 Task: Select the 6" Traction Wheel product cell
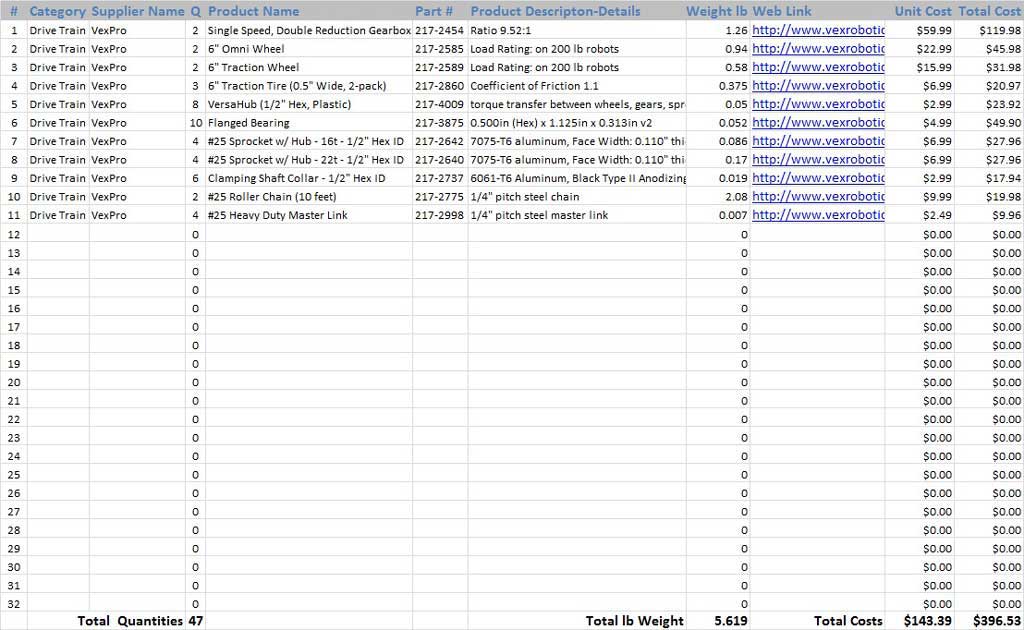click(x=253, y=67)
